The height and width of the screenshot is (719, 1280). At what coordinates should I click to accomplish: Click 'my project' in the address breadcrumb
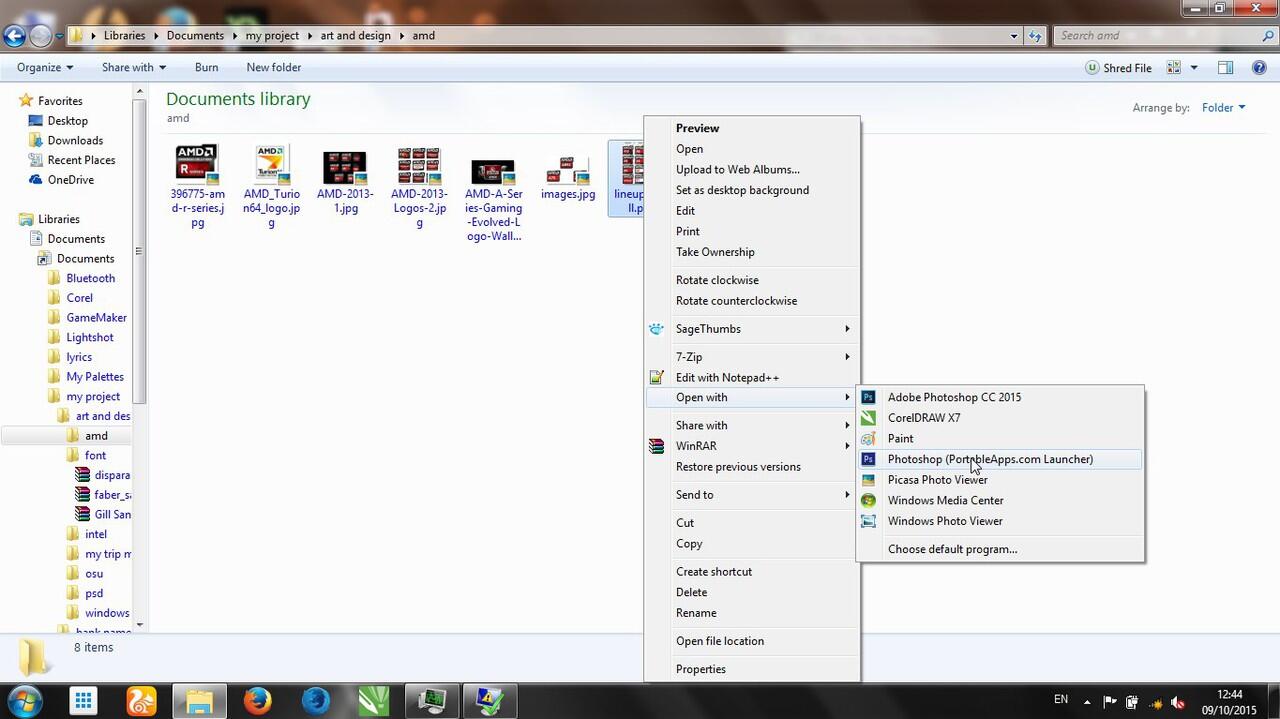[x=272, y=35]
